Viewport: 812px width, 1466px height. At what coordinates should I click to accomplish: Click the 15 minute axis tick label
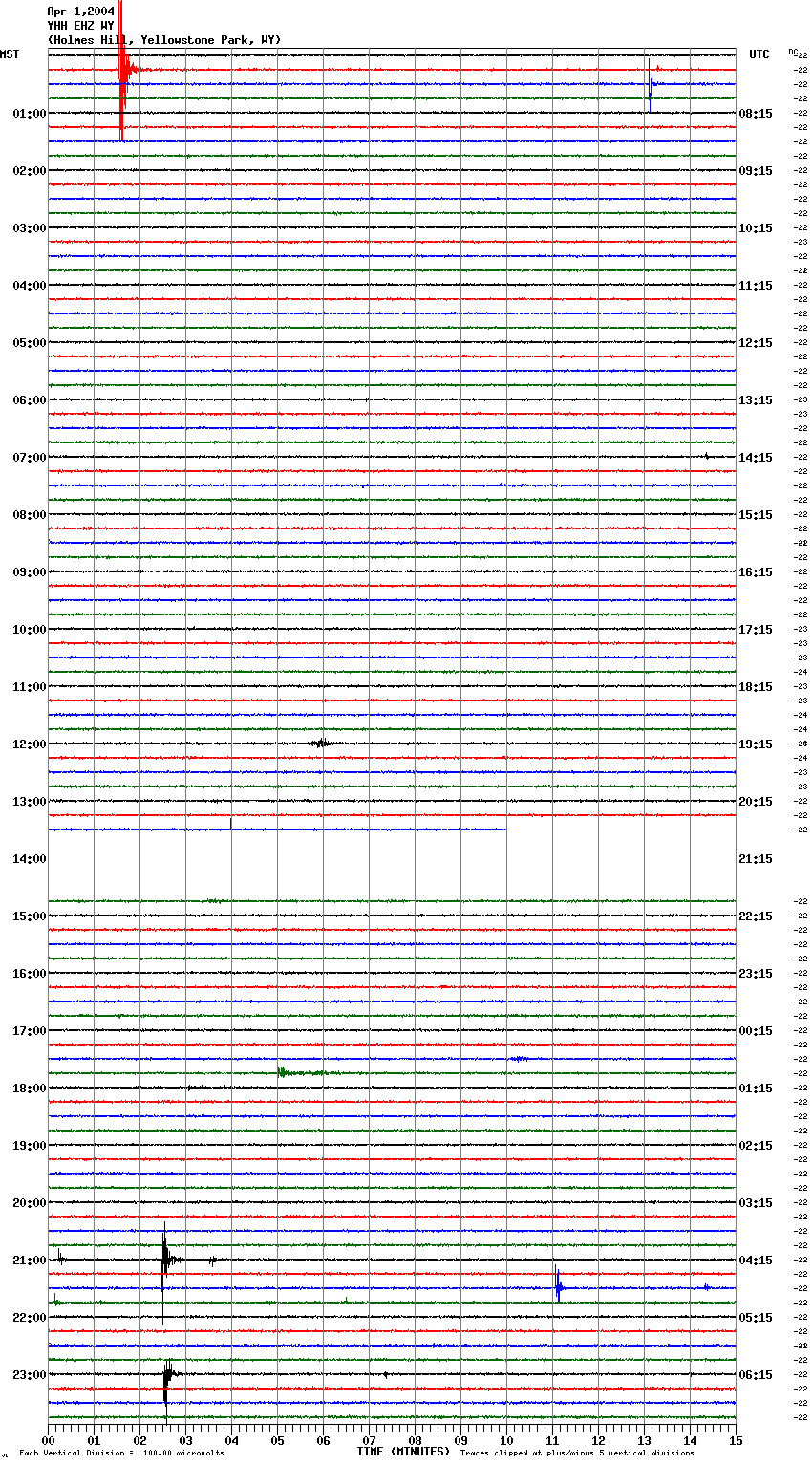coord(736,1440)
